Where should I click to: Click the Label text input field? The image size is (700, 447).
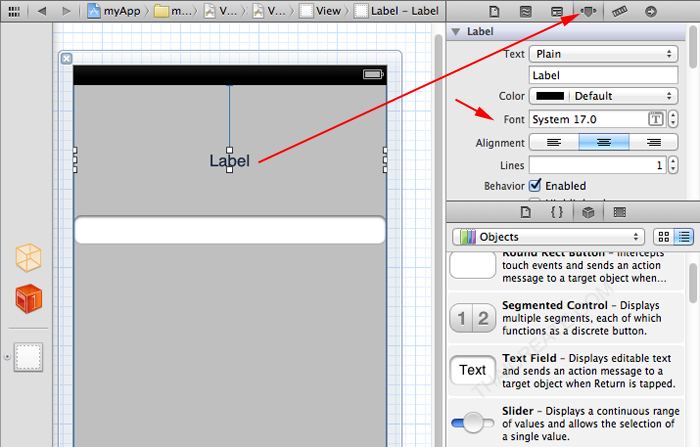(604, 75)
